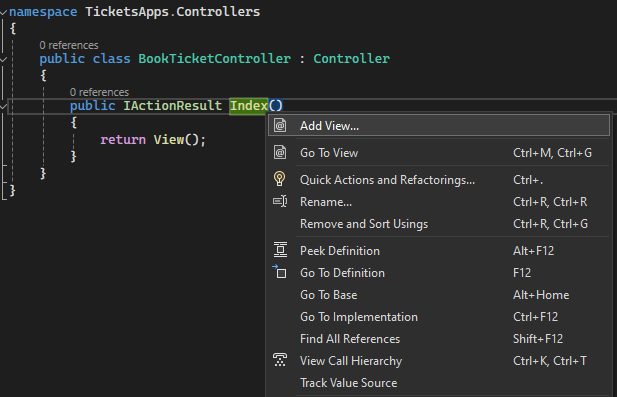The height and width of the screenshot is (397, 617).
Task: Click the Rename icon in menu
Action: click(x=280, y=201)
